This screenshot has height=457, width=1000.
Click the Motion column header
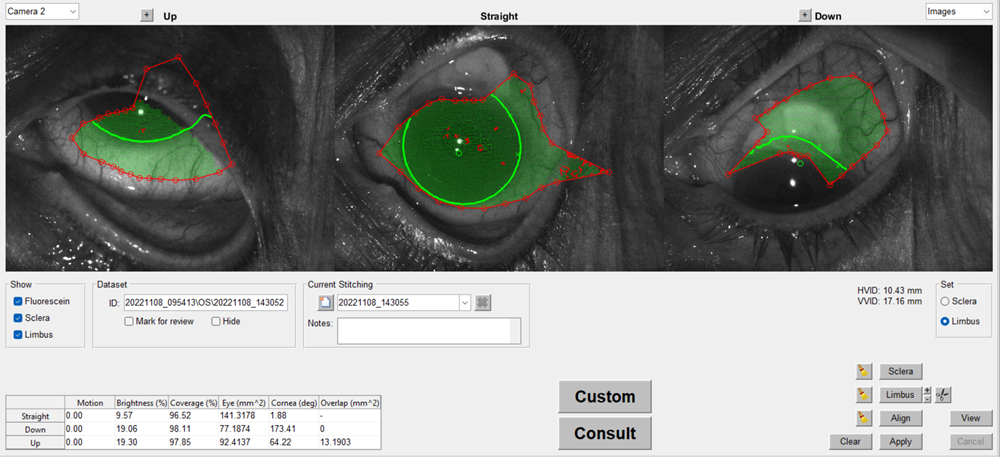click(x=89, y=403)
